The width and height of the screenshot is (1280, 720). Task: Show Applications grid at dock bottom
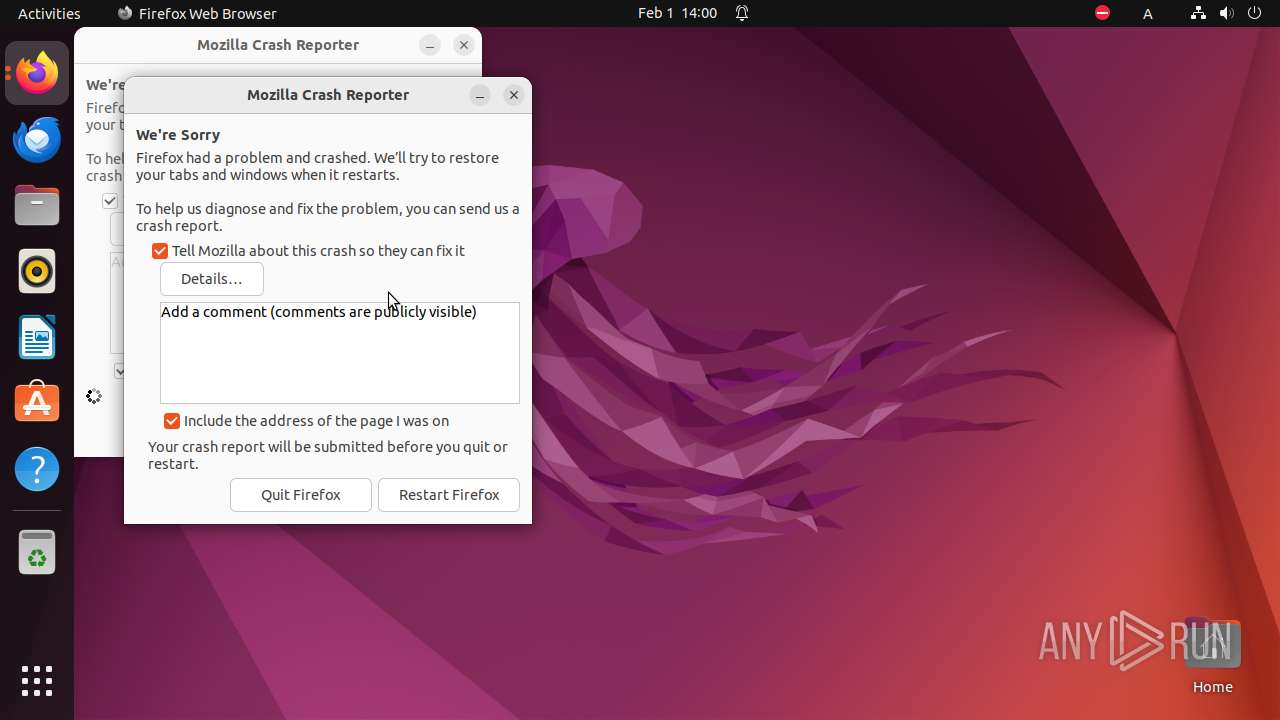pyautogui.click(x=37, y=681)
